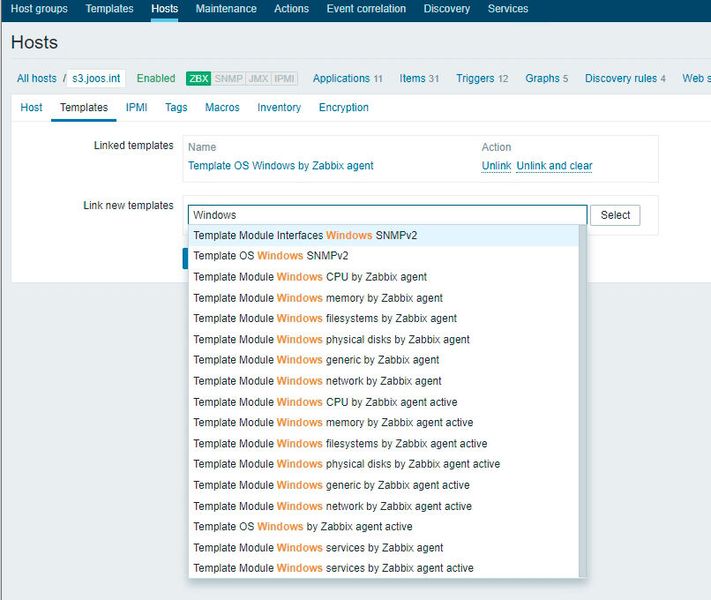This screenshot has width=711, height=600.
Task: Click the JMX availability badge
Action: (258, 78)
